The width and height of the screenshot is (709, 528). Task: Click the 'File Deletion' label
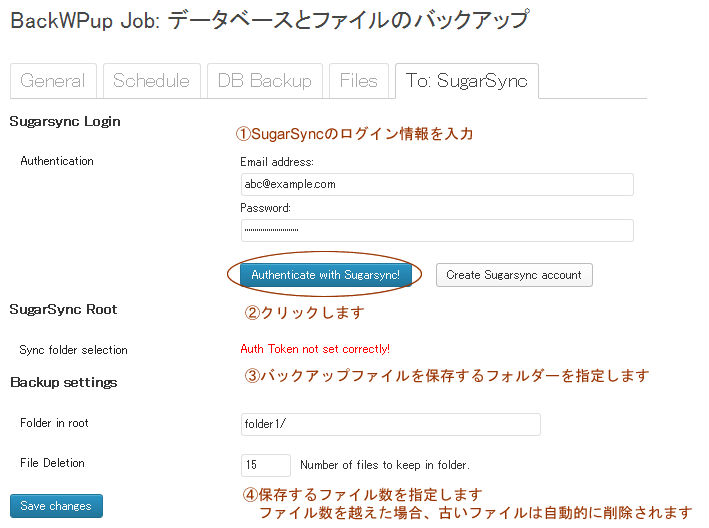point(52,463)
